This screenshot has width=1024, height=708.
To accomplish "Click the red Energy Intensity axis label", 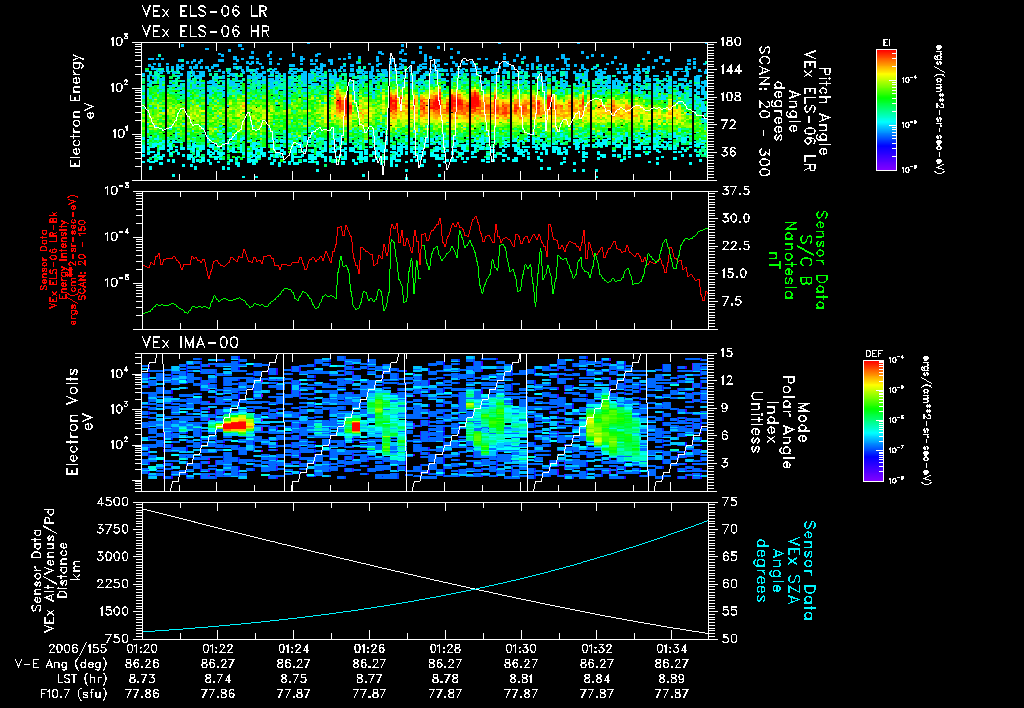I will [x=64, y=260].
